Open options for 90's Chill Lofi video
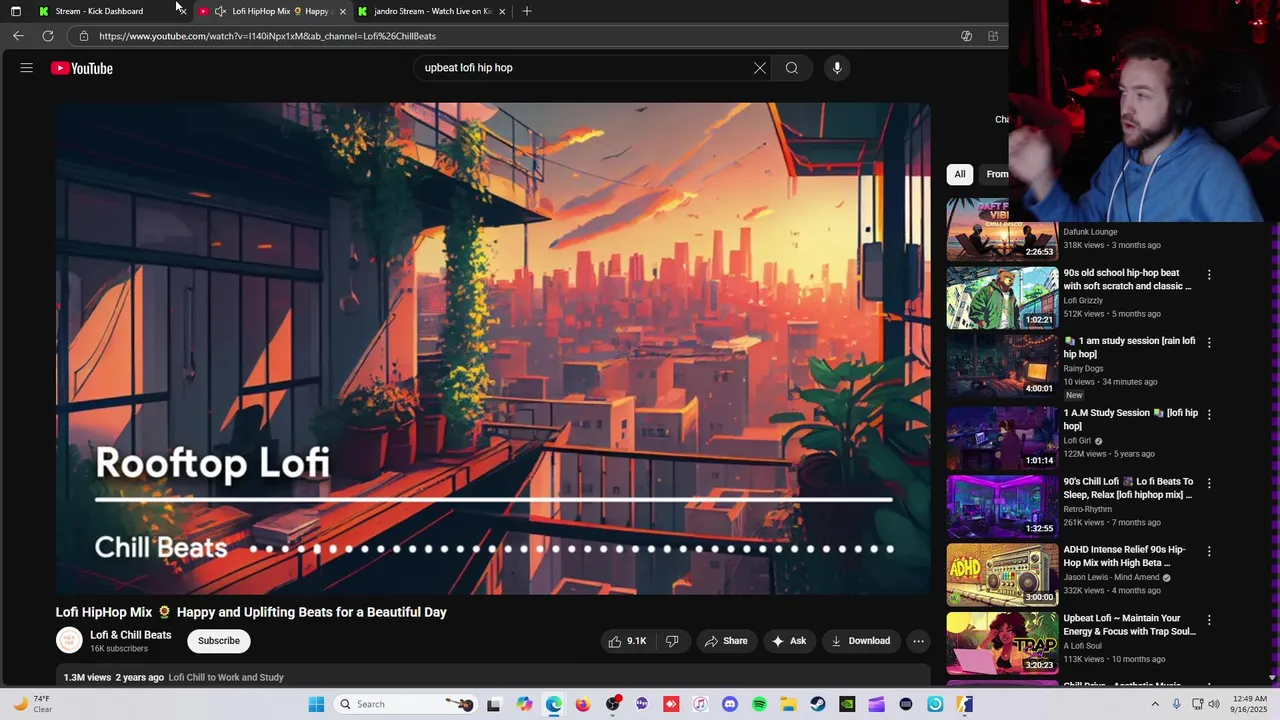 tap(1209, 483)
